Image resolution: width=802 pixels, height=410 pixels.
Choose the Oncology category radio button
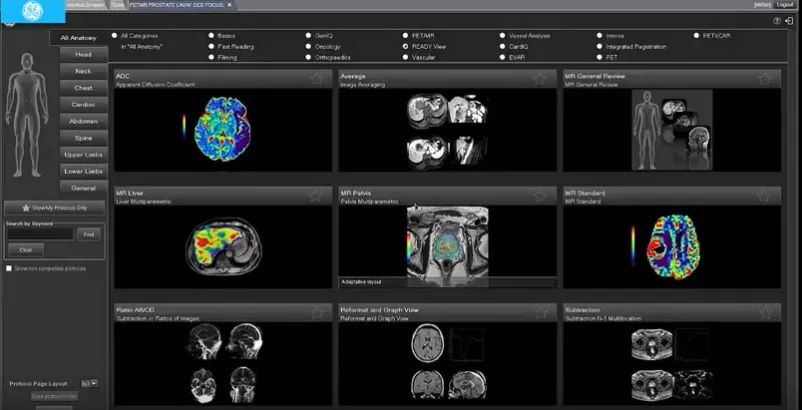click(309, 47)
